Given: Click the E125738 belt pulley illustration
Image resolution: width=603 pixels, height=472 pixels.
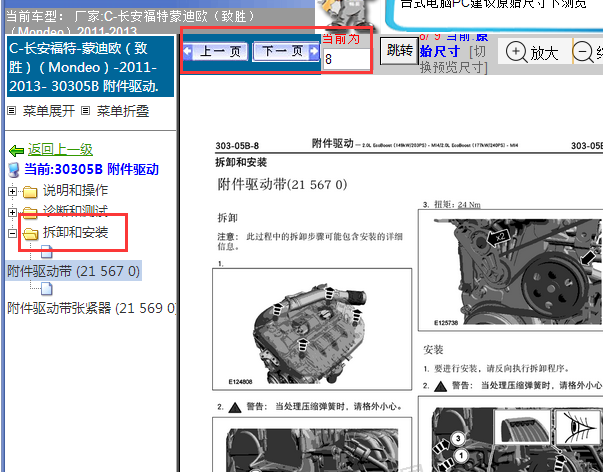Looking at the screenshot, I should pos(511,270).
